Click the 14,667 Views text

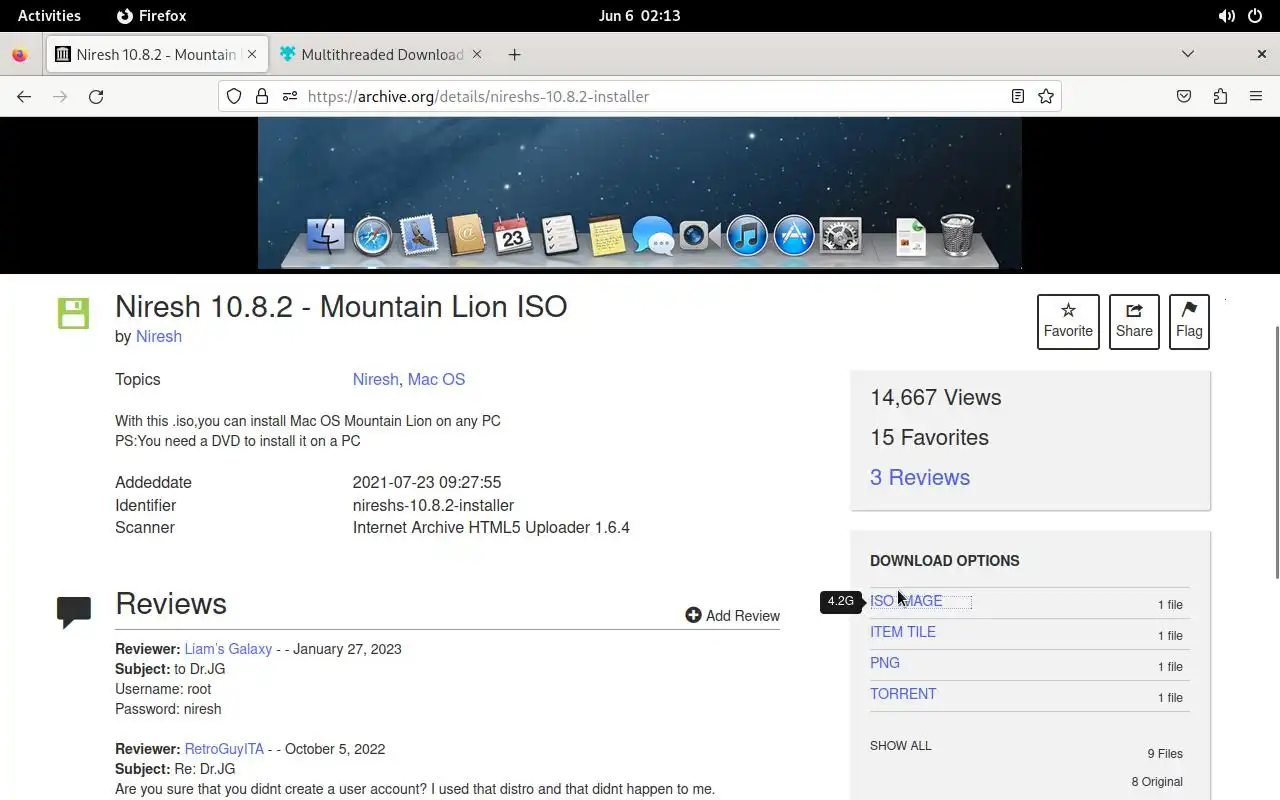pyautogui.click(x=935, y=398)
